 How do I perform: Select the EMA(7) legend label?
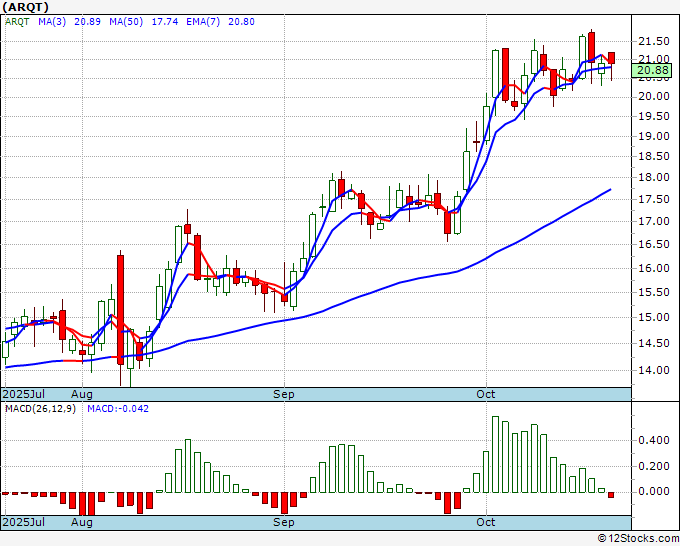(x=203, y=22)
